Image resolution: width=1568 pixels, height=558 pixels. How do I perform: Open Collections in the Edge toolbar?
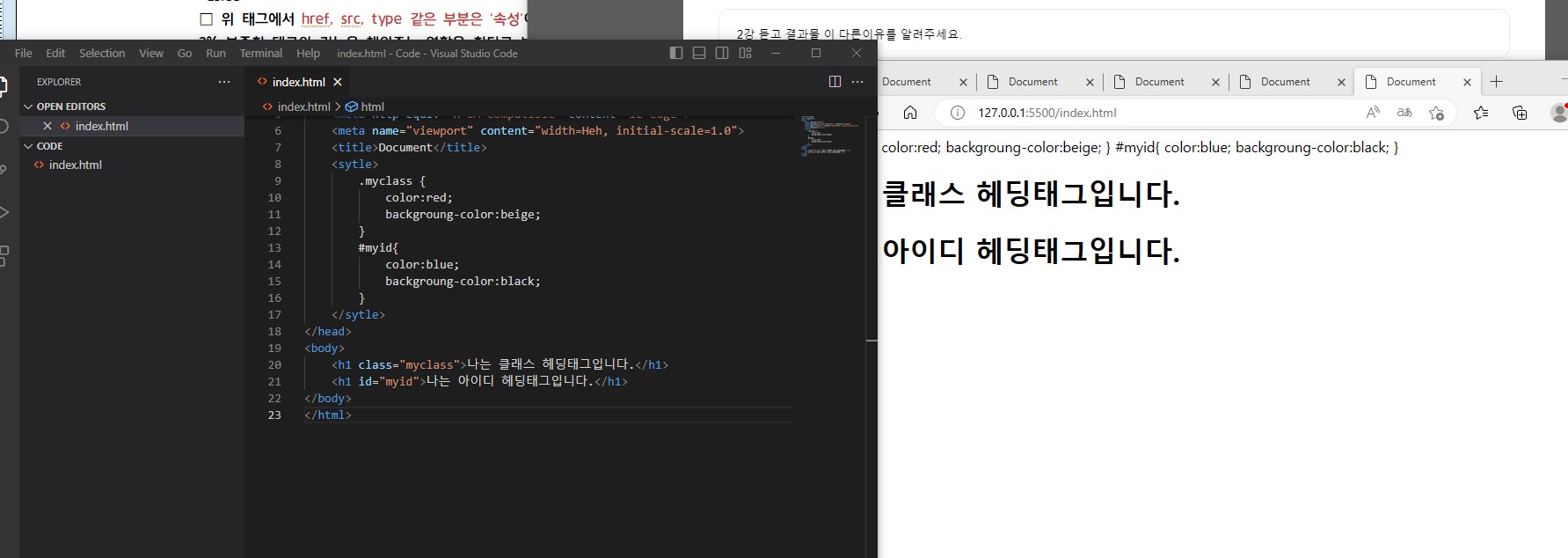[1520, 113]
